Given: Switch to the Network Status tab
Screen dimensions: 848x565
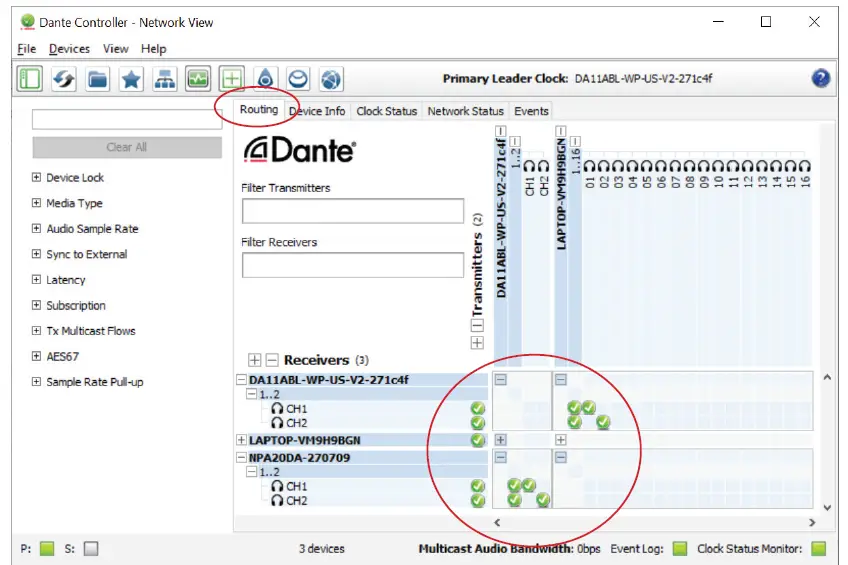Looking at the screenshot, I should pyautogui.click(x=466, y=111).
